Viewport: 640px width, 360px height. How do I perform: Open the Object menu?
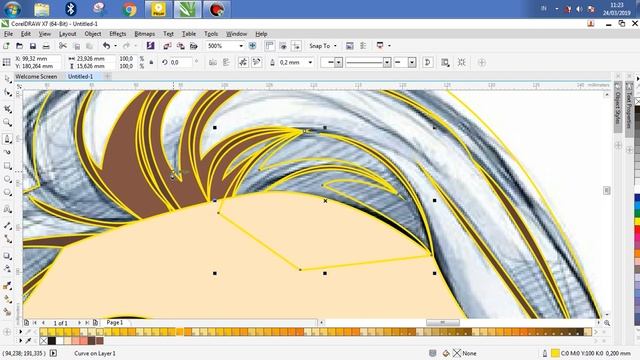(93, 34)
